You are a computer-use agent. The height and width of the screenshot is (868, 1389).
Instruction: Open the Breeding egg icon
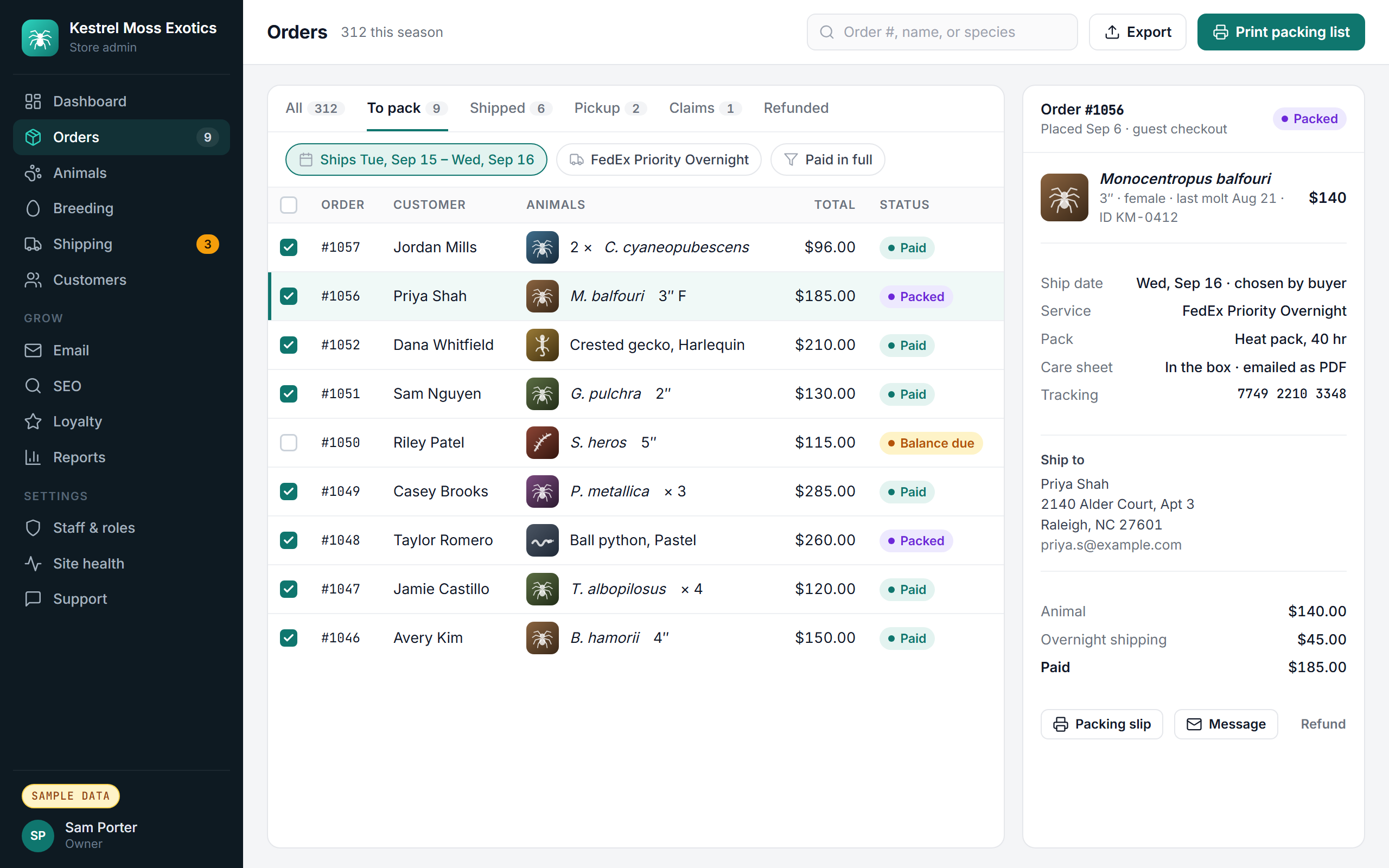pyautogui.click(x=33, y=208)
